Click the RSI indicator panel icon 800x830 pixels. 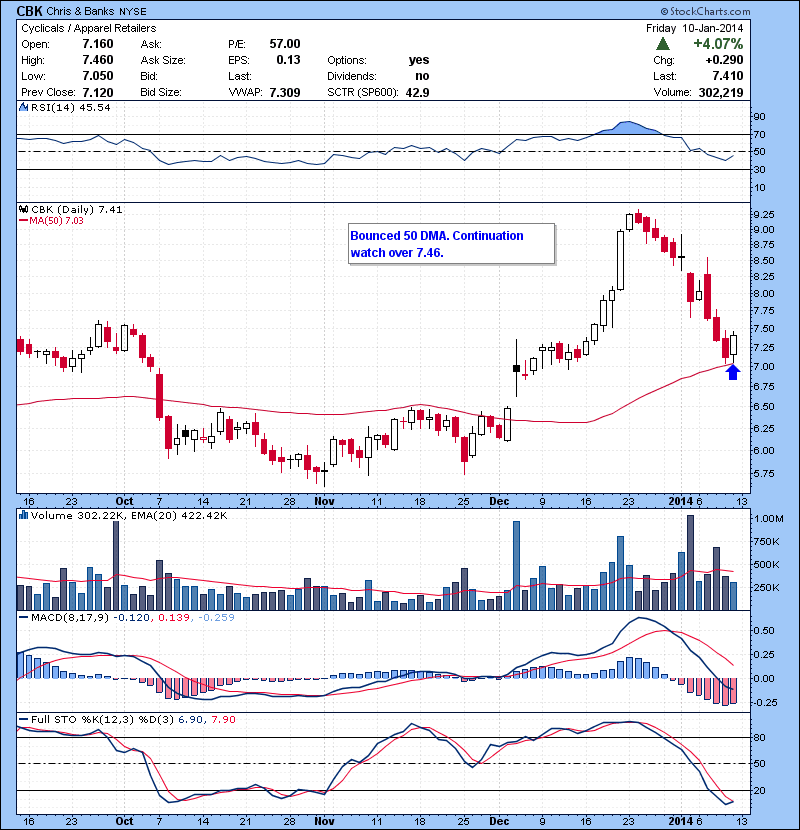23,107
